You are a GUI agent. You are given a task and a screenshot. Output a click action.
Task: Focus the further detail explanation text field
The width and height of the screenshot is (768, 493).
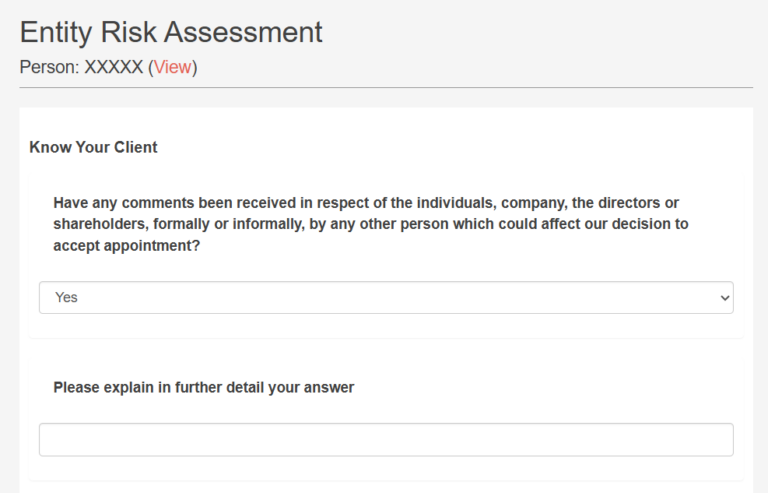click(x=386, y=440)
